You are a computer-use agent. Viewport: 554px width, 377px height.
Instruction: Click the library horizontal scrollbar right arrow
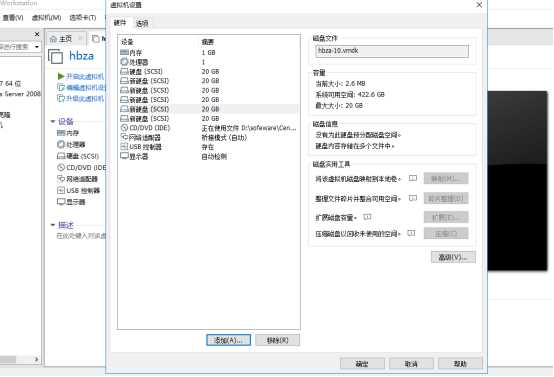pos(36,359)
